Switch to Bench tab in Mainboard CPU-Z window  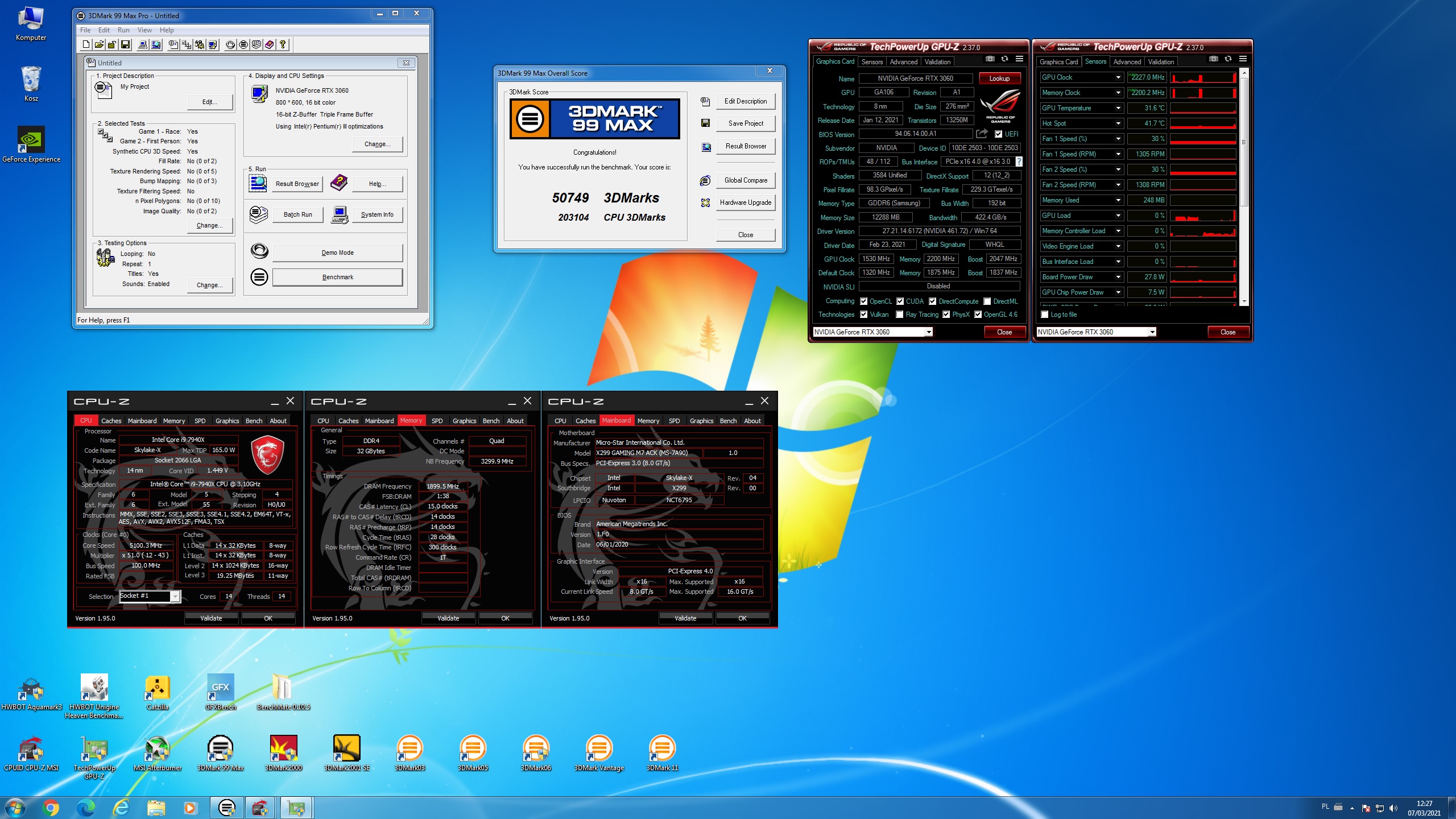728,421
